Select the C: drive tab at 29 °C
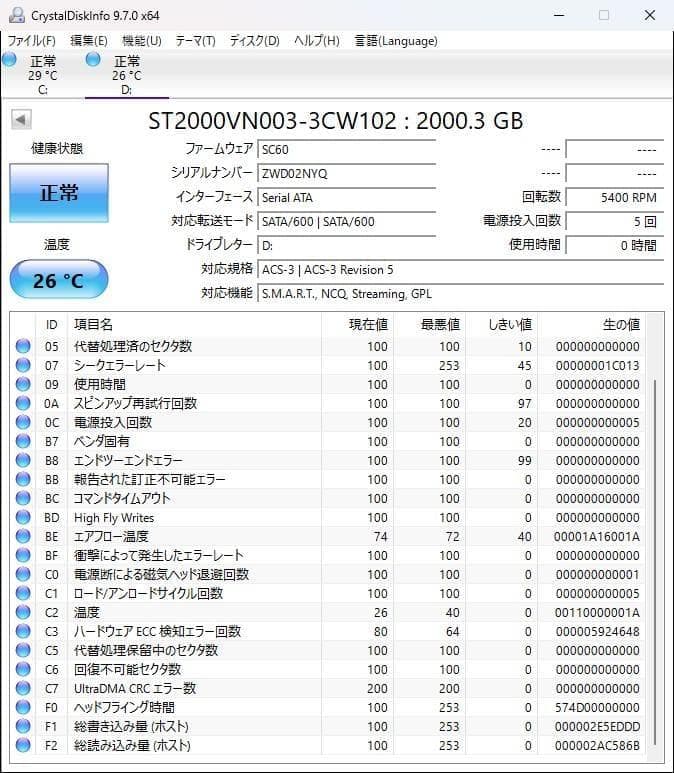The width and height of the screenshot is (674, 773). [42, 74]
